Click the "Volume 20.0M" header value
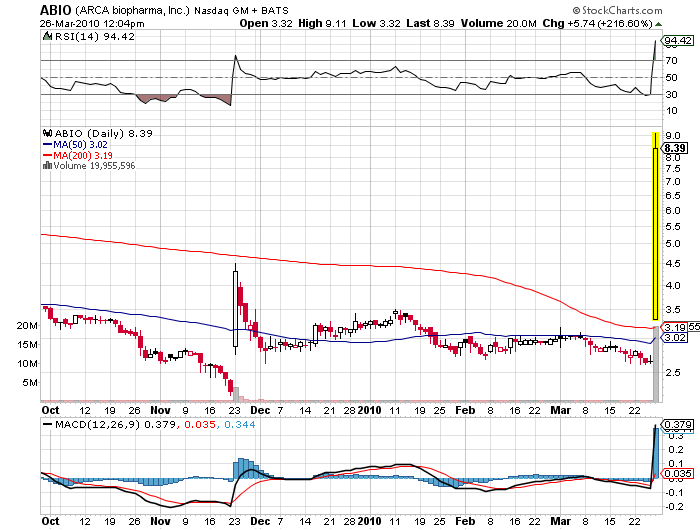The width and height of the screenshot is (700, 530). 499,23
